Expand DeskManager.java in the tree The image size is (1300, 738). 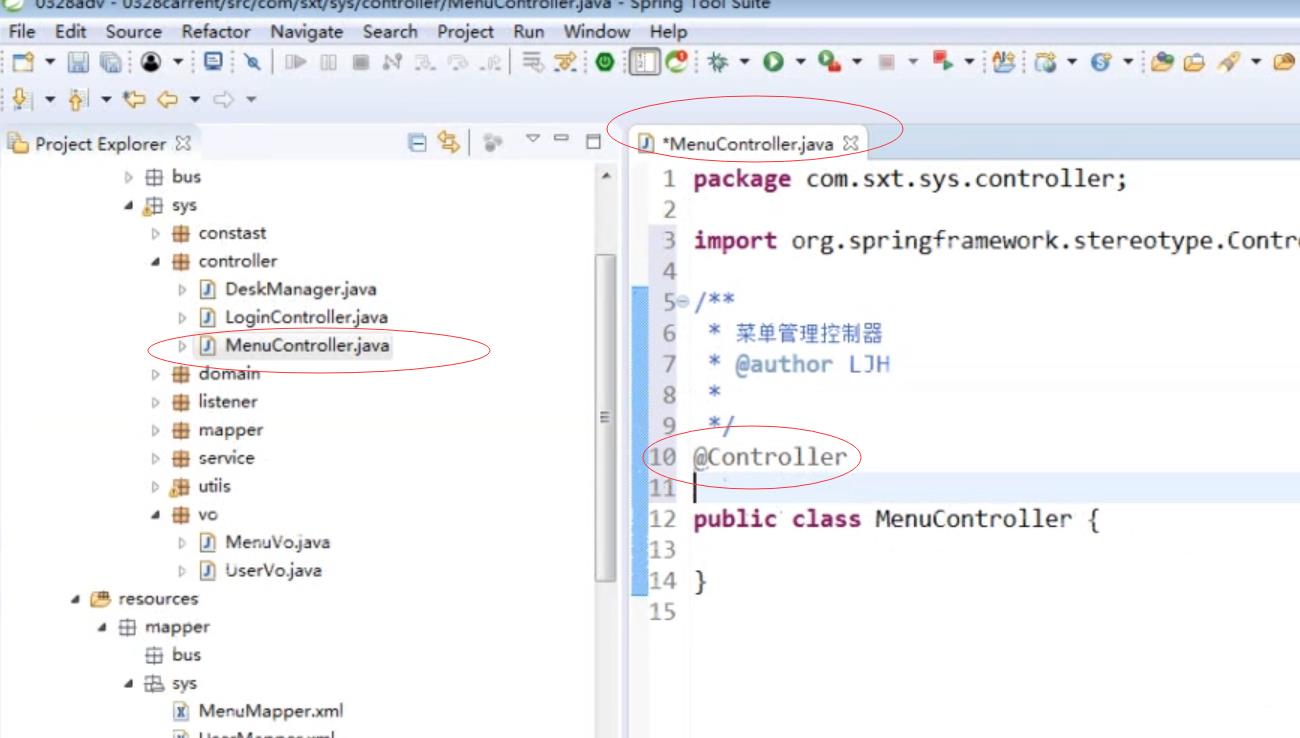183,290
